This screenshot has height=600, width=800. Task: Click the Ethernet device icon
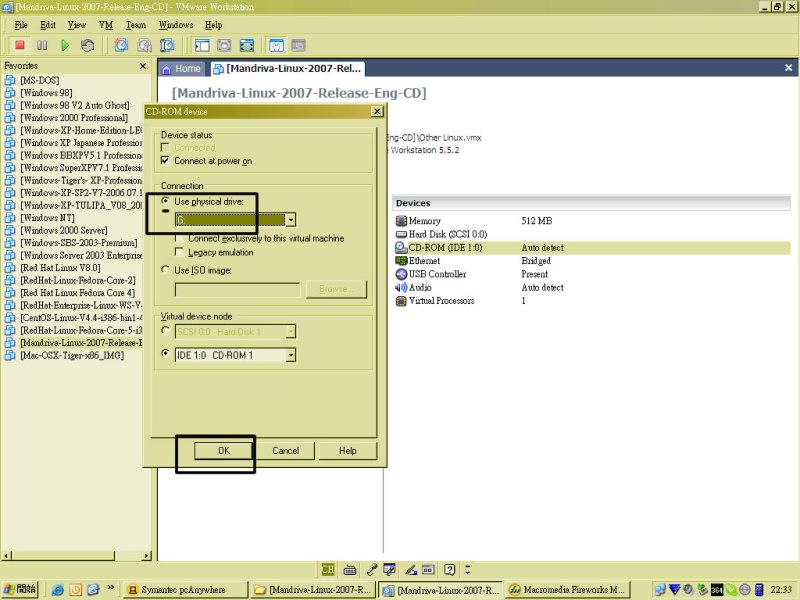click(x=401, y=261)
